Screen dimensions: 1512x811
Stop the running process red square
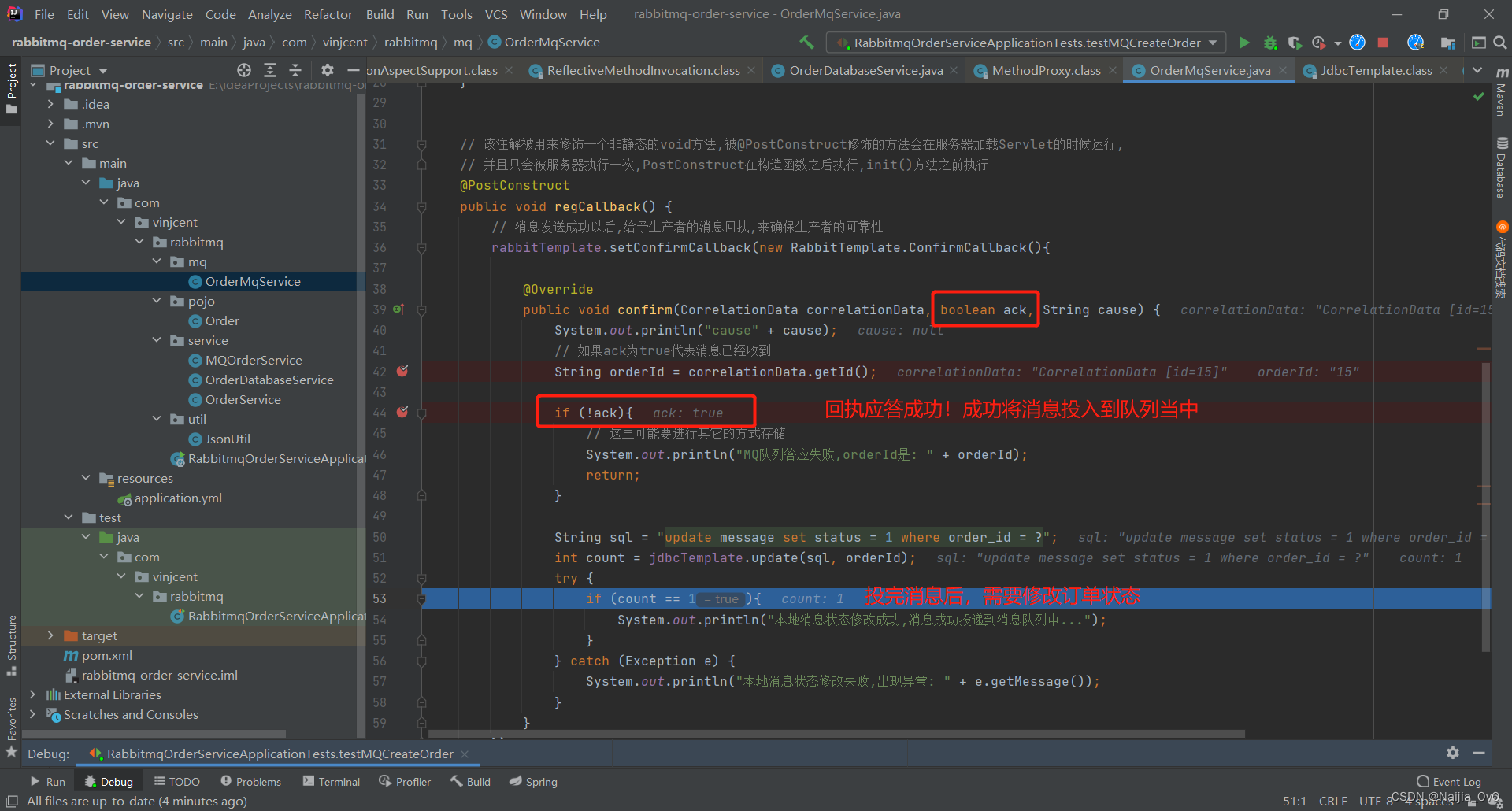(1383, 43)
